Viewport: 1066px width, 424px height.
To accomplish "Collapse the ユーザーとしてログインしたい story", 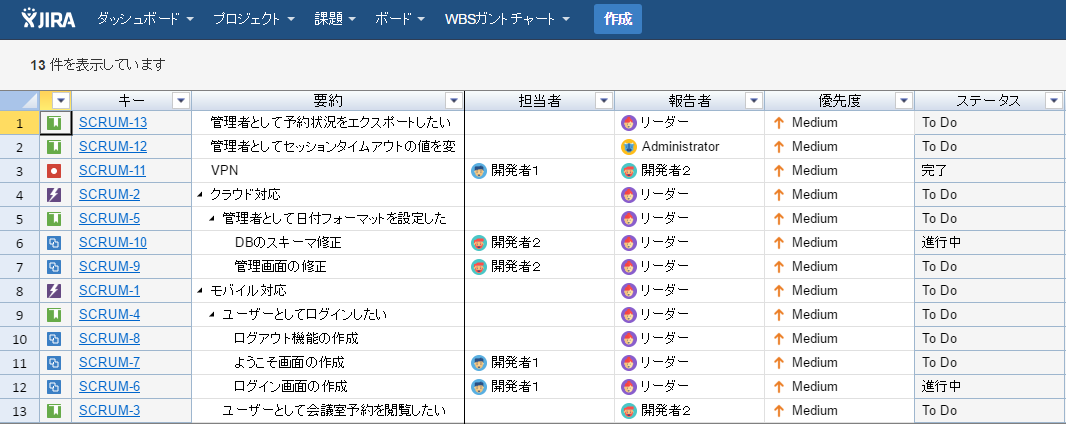I will [212, 315].
